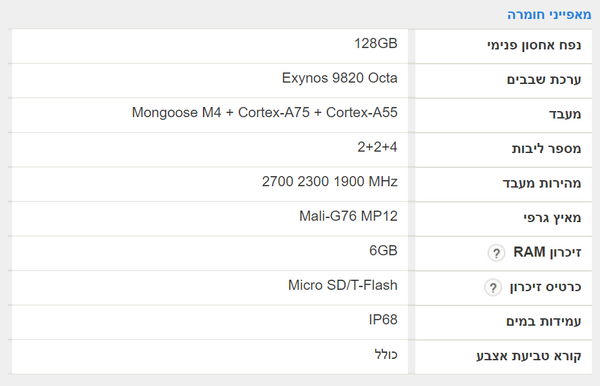Click the 128GB storage value

[x=375, y=43]
